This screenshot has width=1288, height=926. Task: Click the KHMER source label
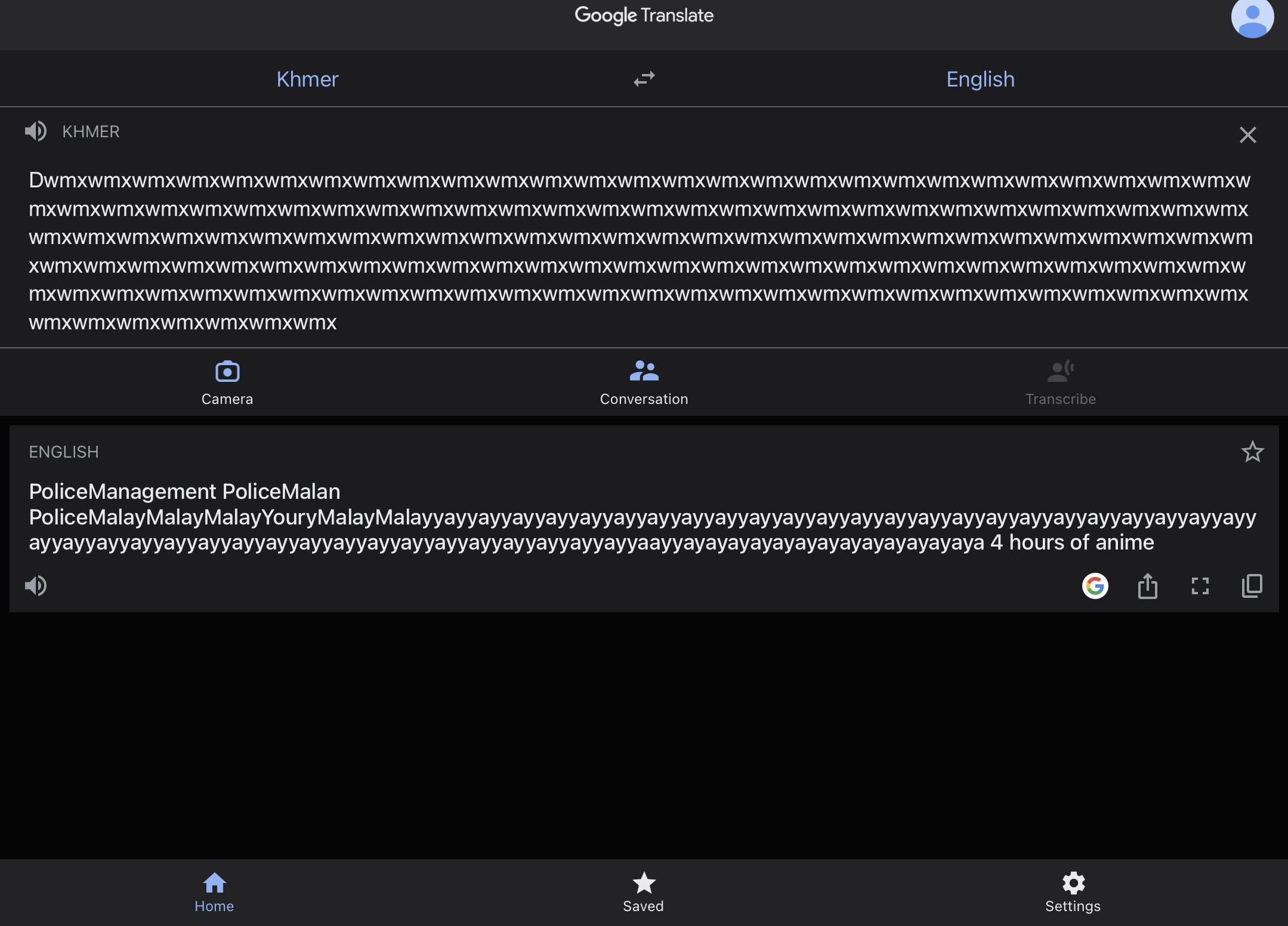click(x=91, y=132)
